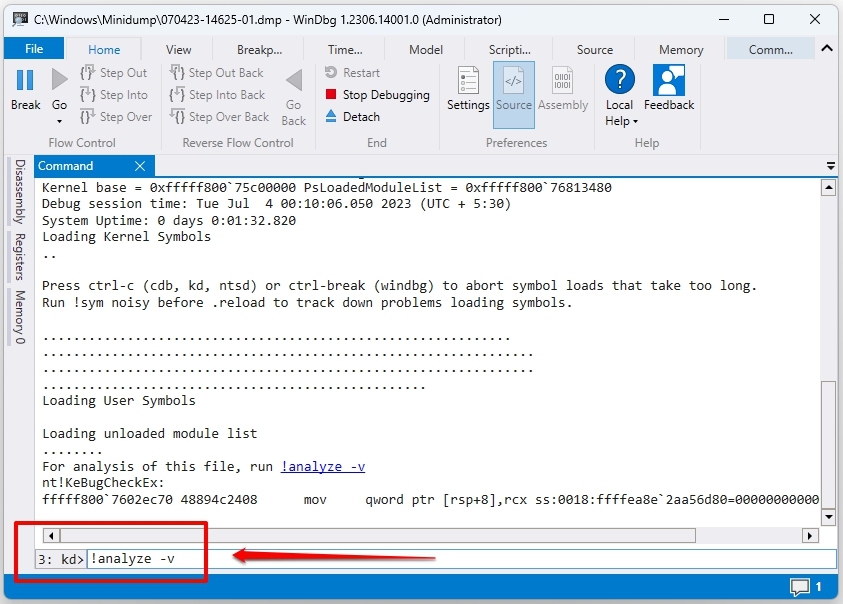
Task: Click Stop Debugging
Action: tap(377, 95)
